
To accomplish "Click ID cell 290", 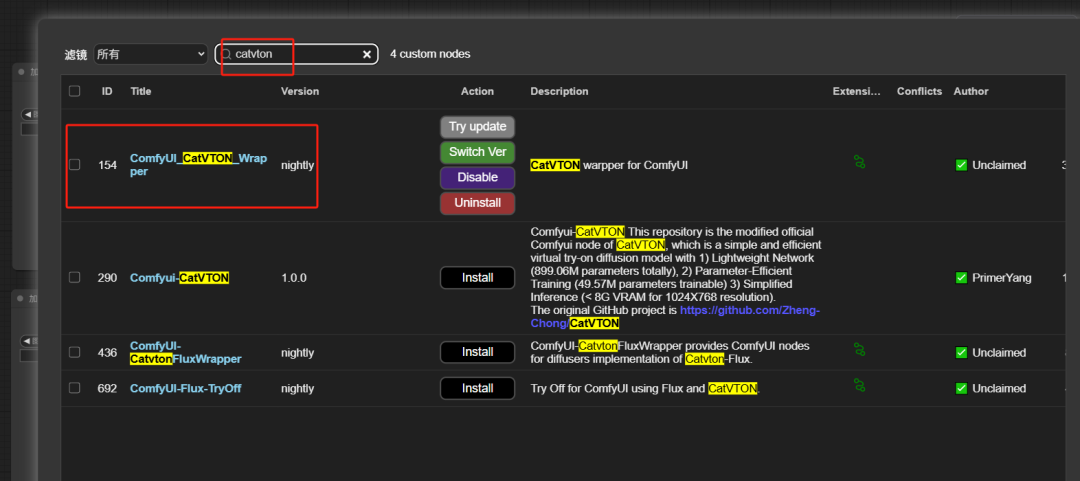I will [107, 278].
